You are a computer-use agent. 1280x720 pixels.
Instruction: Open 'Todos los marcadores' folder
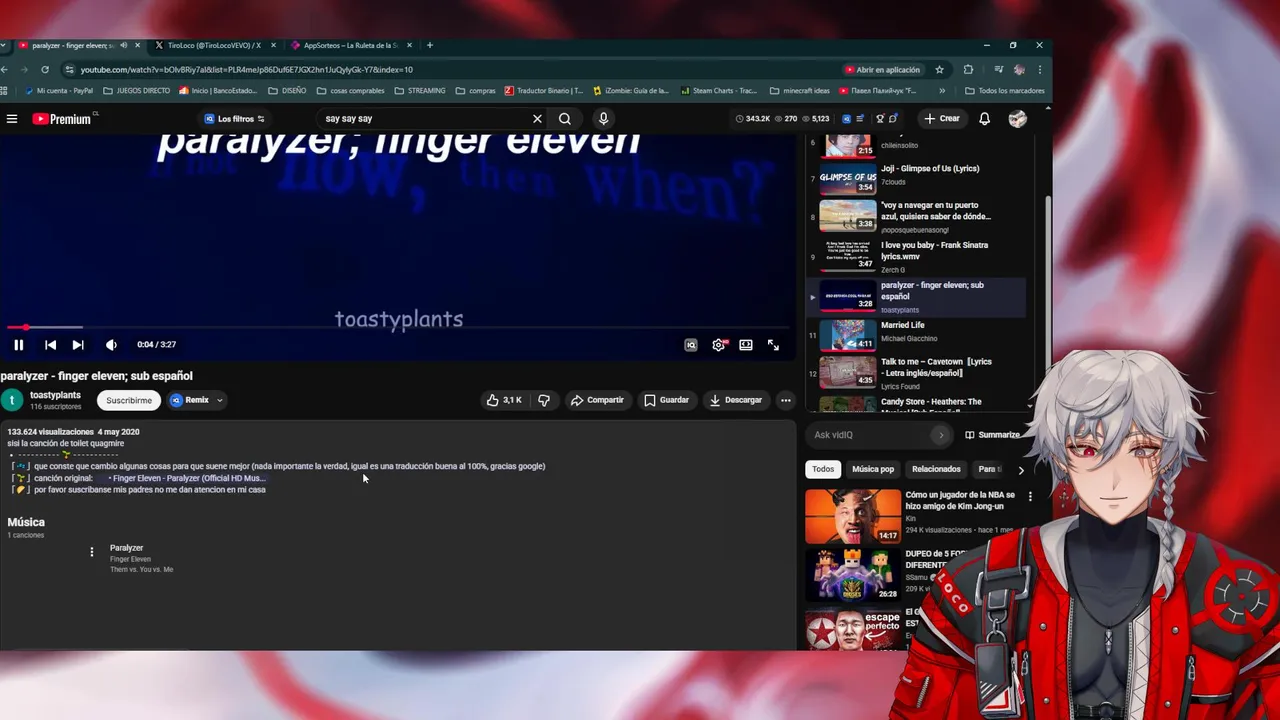click(1005, 91)
